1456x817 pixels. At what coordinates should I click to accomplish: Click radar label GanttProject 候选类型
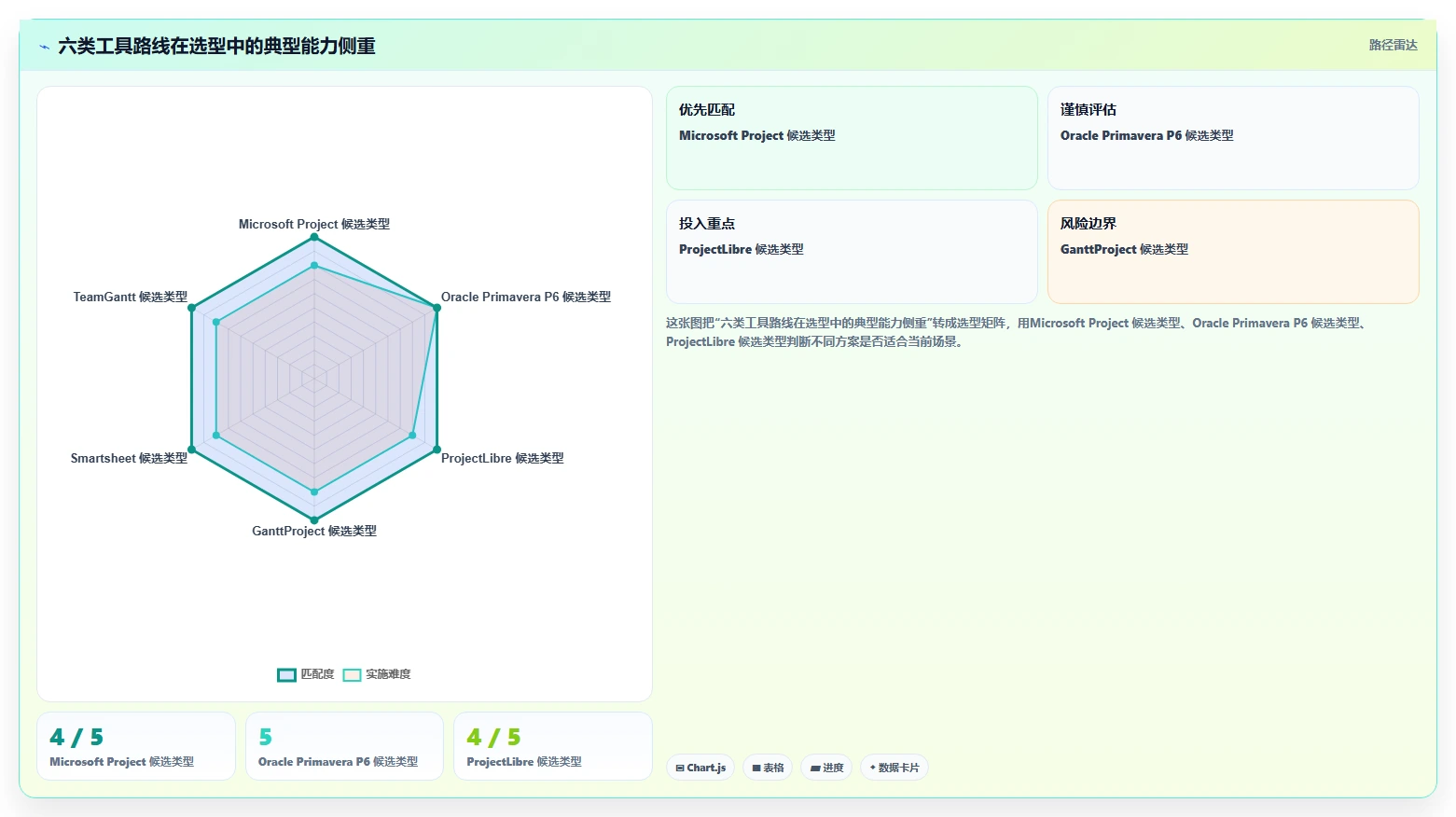pos(314,531)
